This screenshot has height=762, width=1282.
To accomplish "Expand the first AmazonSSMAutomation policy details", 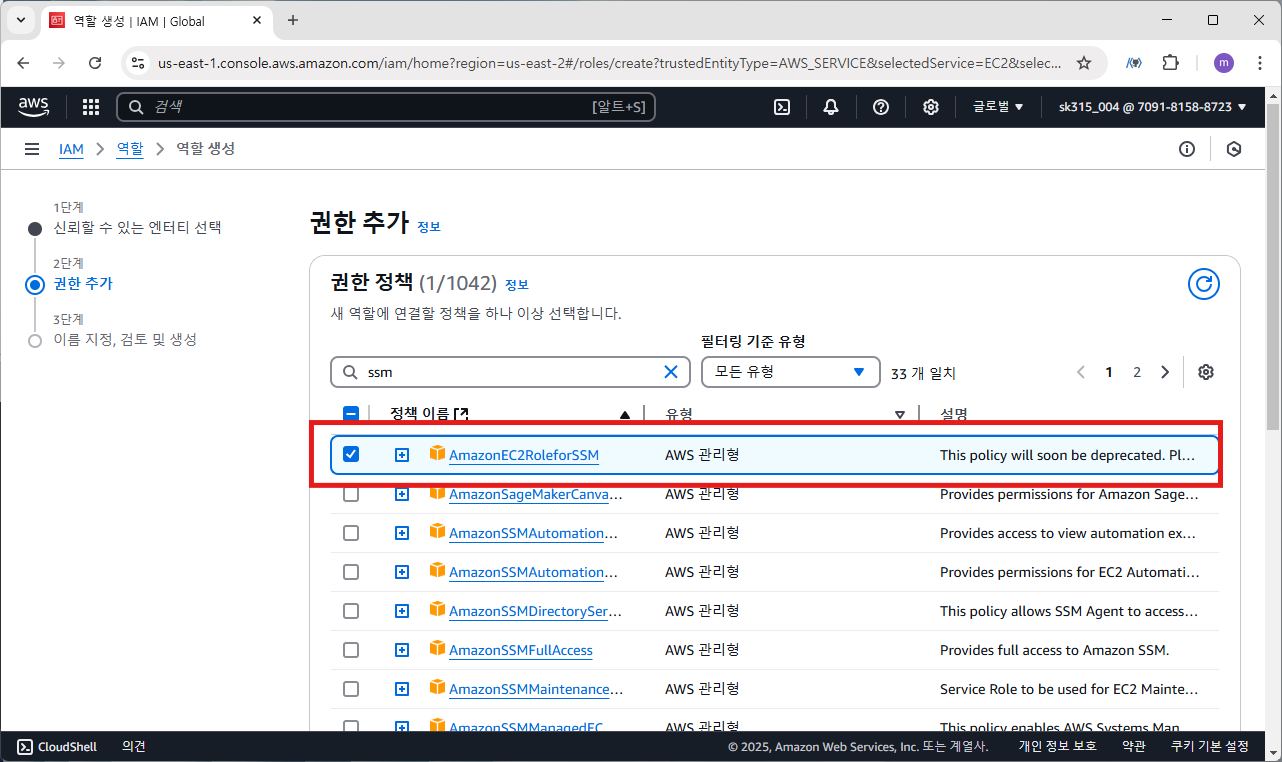I will tap(402, 533).
